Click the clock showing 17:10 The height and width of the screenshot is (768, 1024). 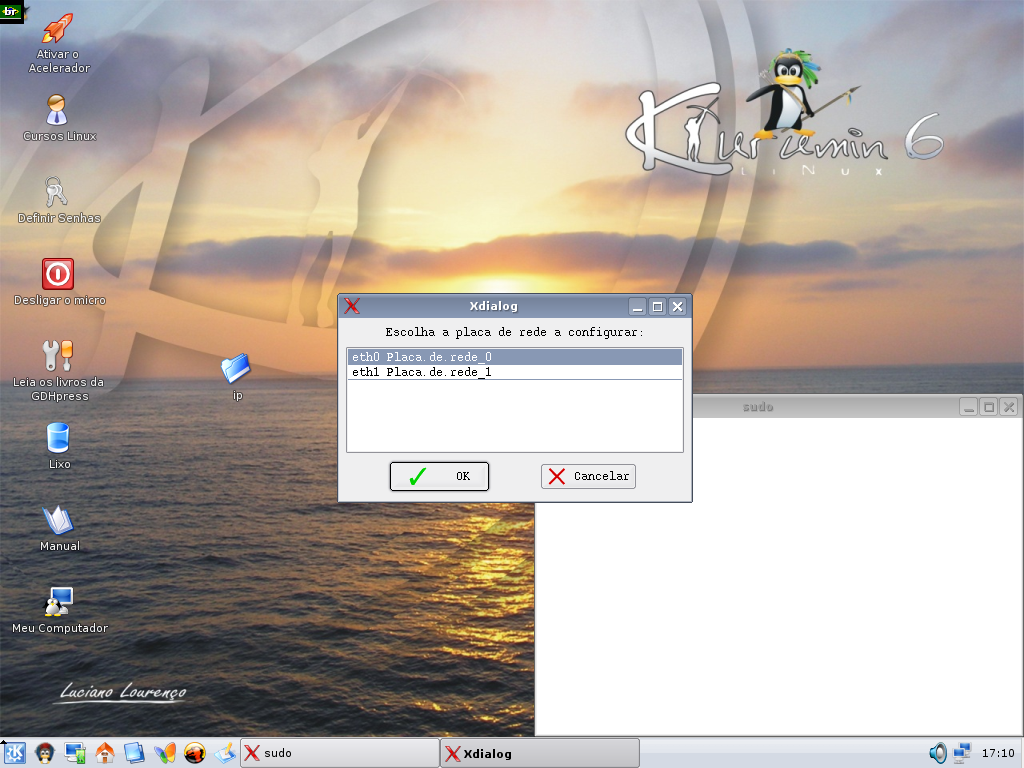[997, 753]
